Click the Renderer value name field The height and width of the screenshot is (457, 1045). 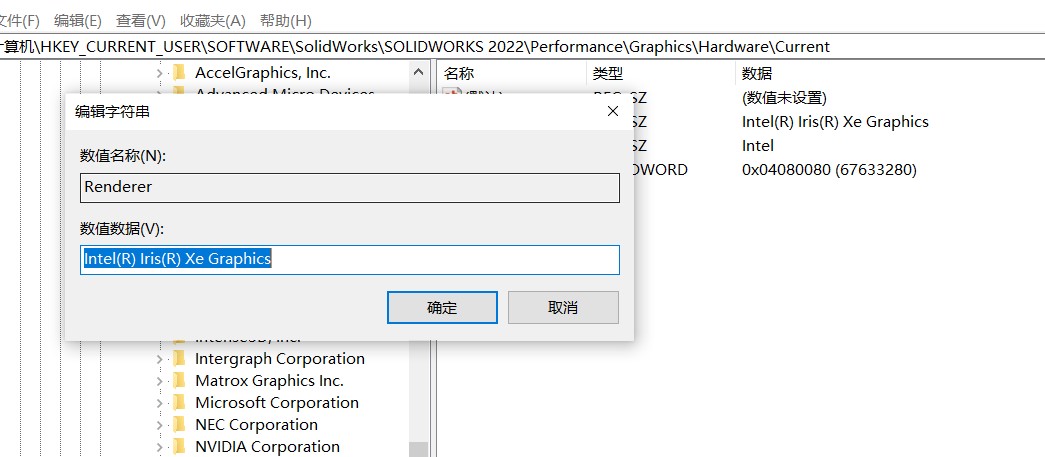(350, 187)
